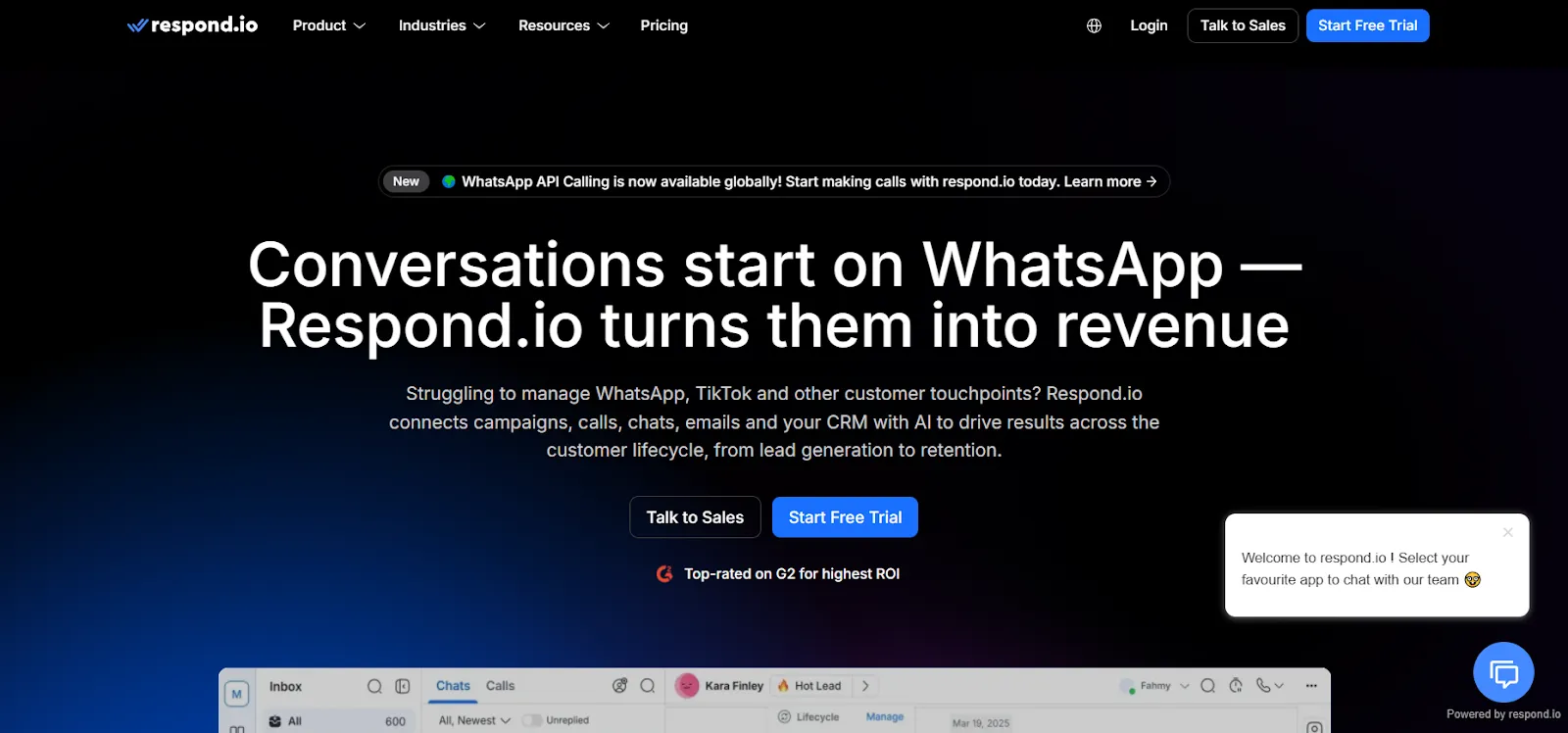Click the Learn more arrow icon

point(1151,181)
